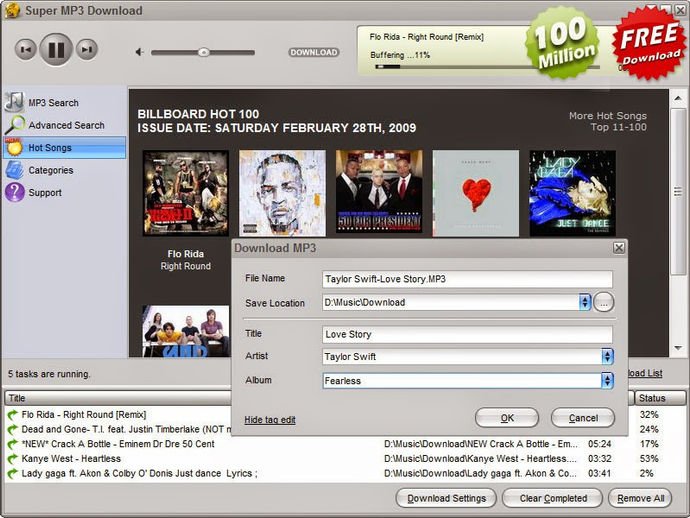Select the Lady Gaga Just Dance cover
The width and height of the screenshot is (690, 518).
pyautogui.click(x=573, y=193)
